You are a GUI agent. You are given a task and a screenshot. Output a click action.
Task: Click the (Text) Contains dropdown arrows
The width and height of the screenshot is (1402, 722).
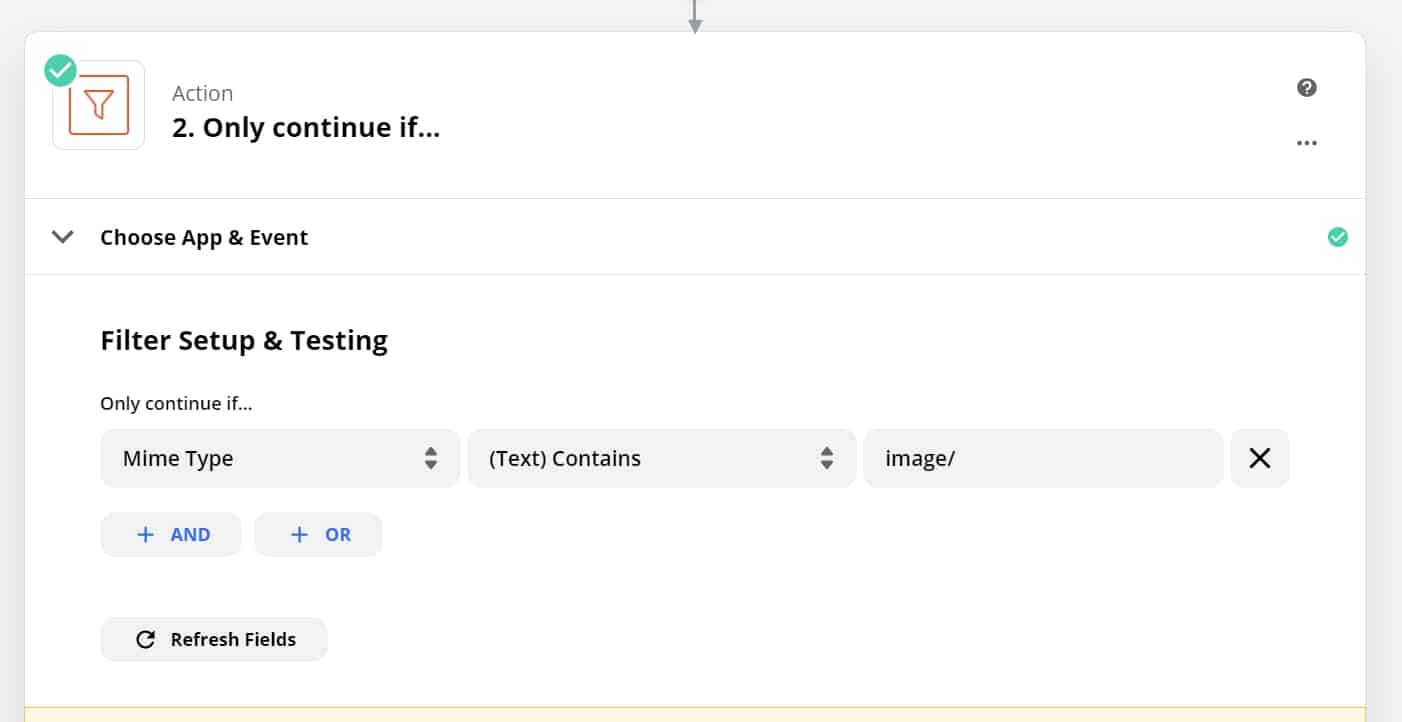827,458
